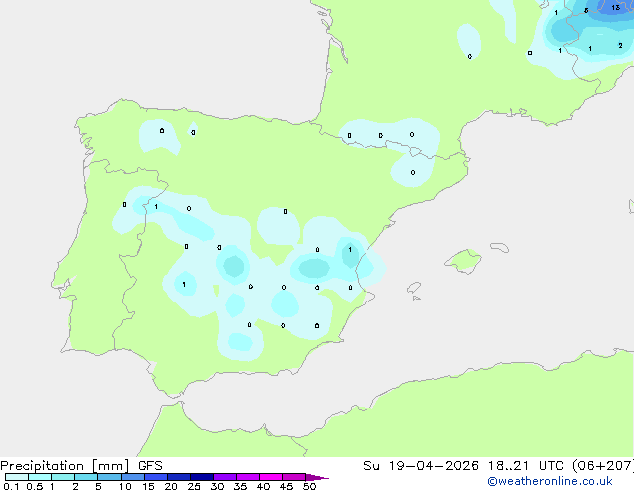
Task: Click the above-50 mm arrow legend tip
Action: coord(317,477)
